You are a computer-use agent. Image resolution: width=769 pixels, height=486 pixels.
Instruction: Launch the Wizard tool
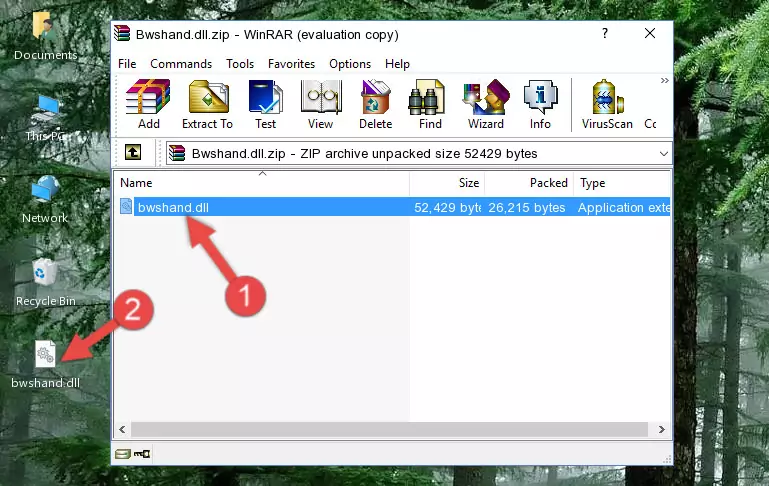tap(486, 104)
